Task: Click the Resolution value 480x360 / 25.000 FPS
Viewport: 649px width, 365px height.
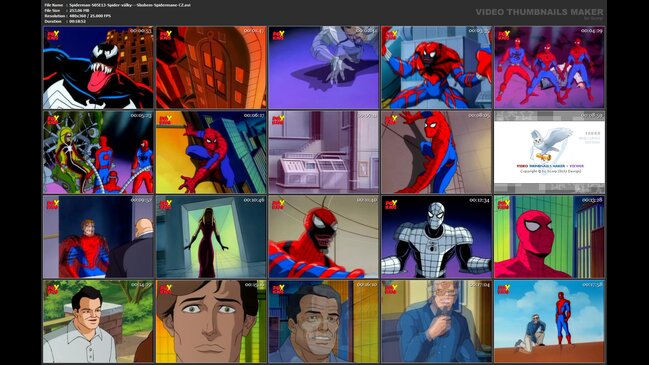Action: click(x=90, y=16)
